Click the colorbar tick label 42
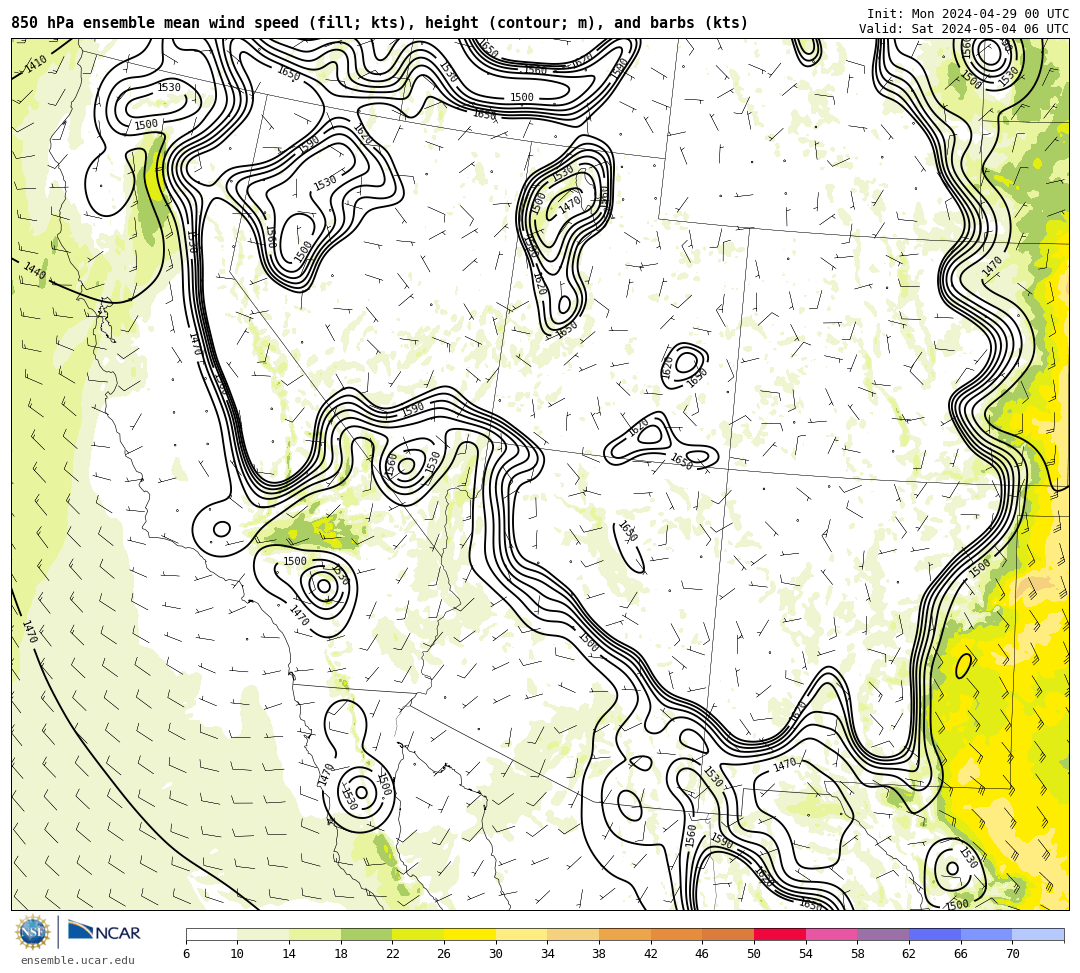 pyautogui.click(x=651, y=954)
